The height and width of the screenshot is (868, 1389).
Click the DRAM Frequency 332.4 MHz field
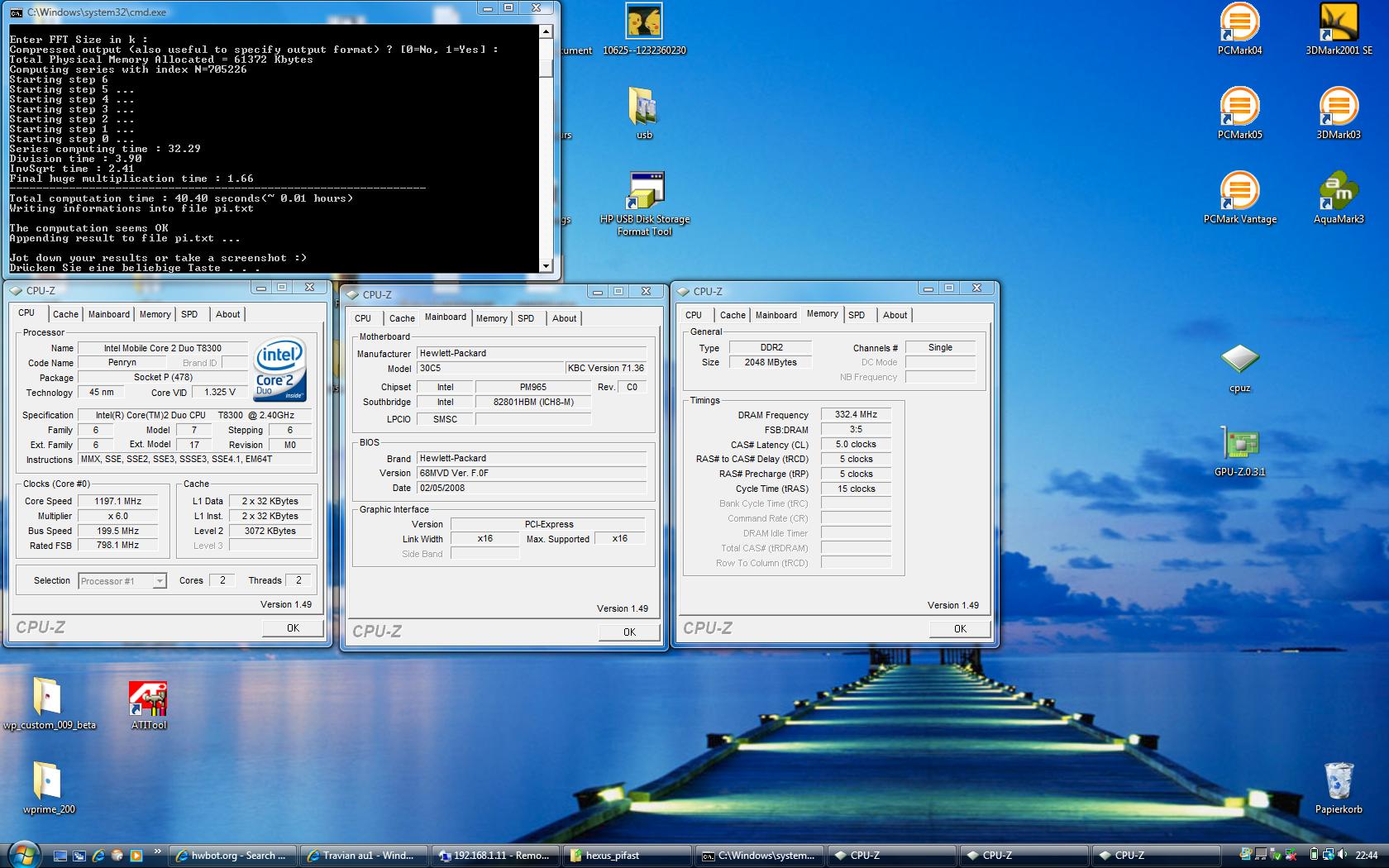tap(856, 415)
